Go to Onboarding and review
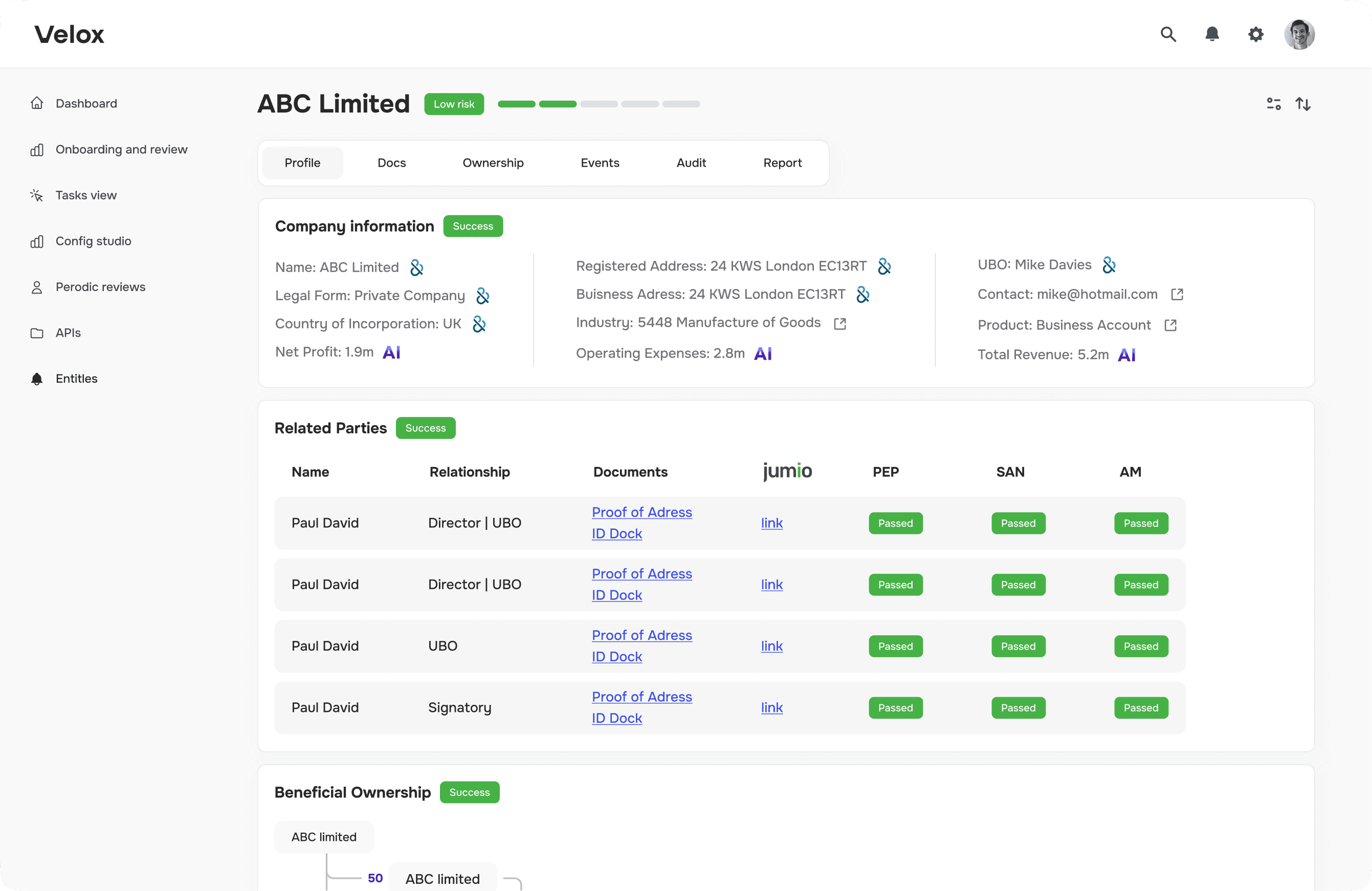 coord(121,150)
